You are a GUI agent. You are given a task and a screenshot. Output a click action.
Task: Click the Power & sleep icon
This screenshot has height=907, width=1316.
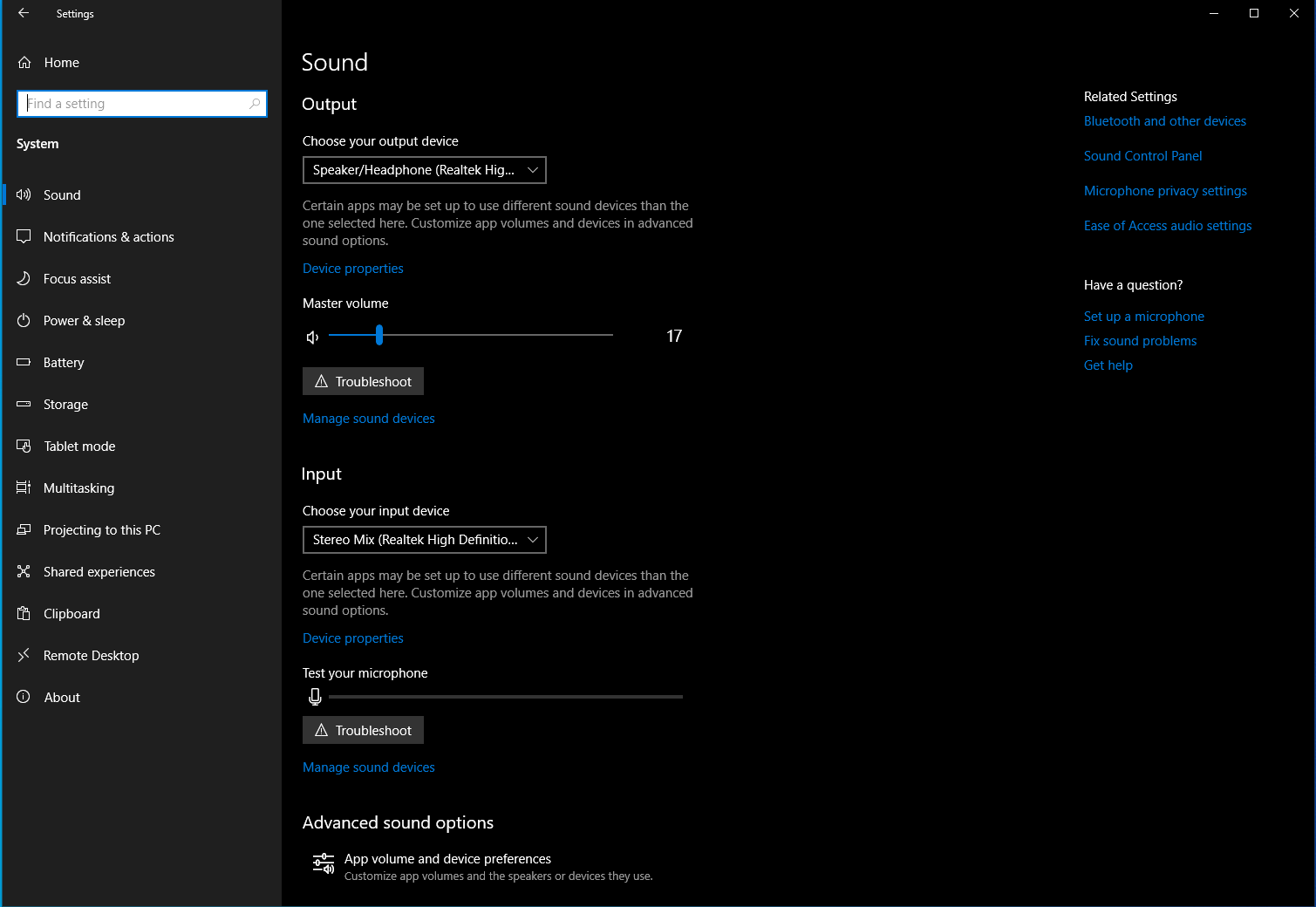(x=24, y=320)
